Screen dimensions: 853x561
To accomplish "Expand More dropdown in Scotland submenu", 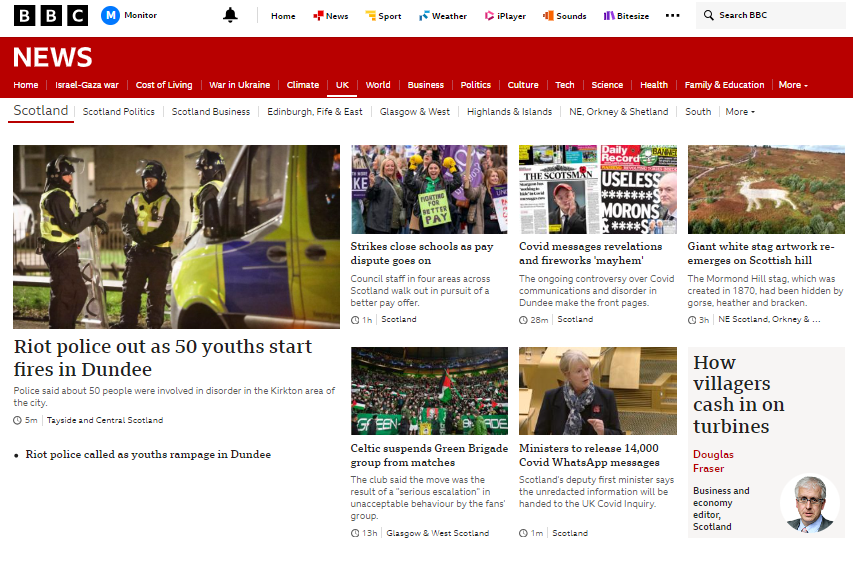I will (x=740, y=112).
